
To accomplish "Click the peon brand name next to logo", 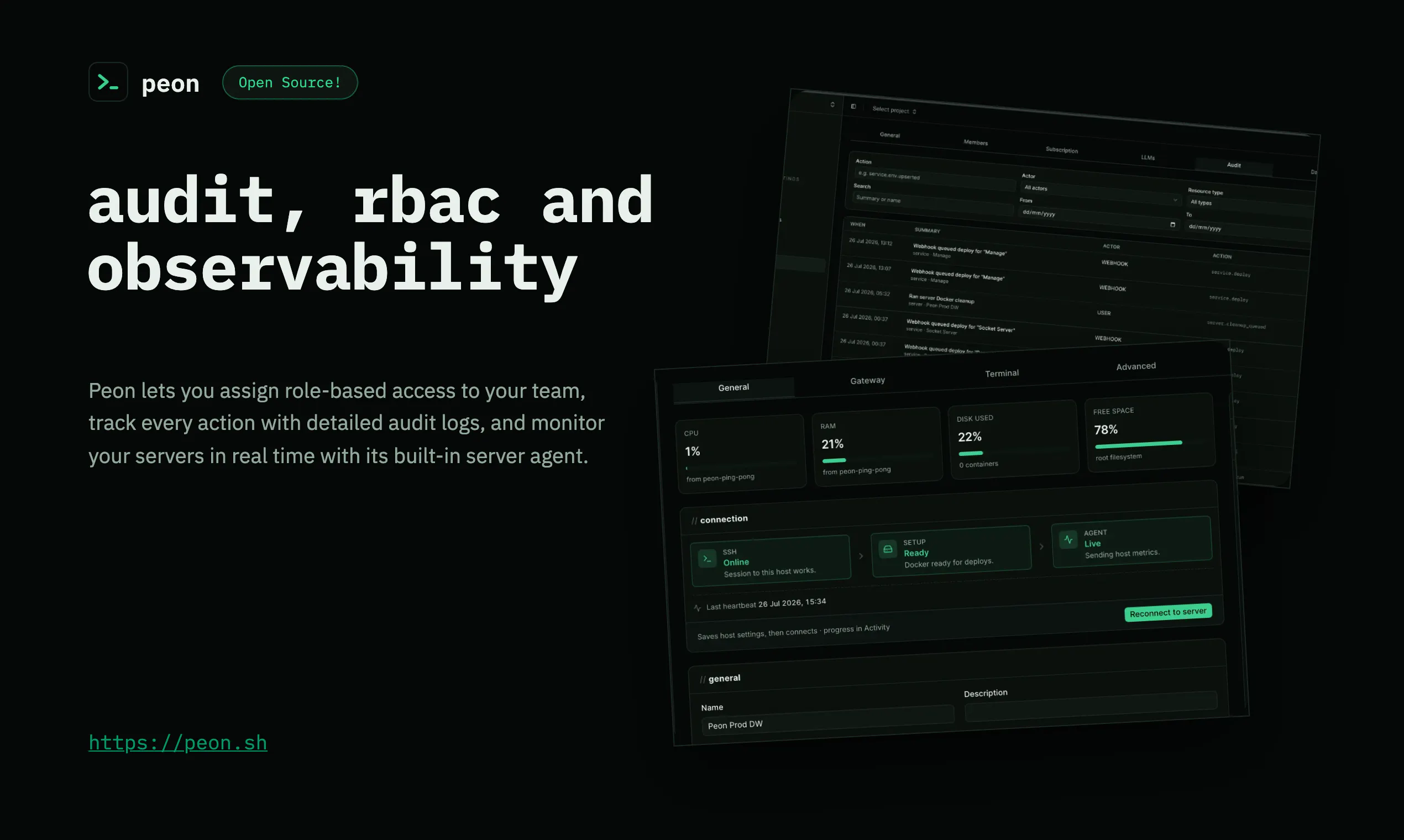I will (x=170, y=84).
